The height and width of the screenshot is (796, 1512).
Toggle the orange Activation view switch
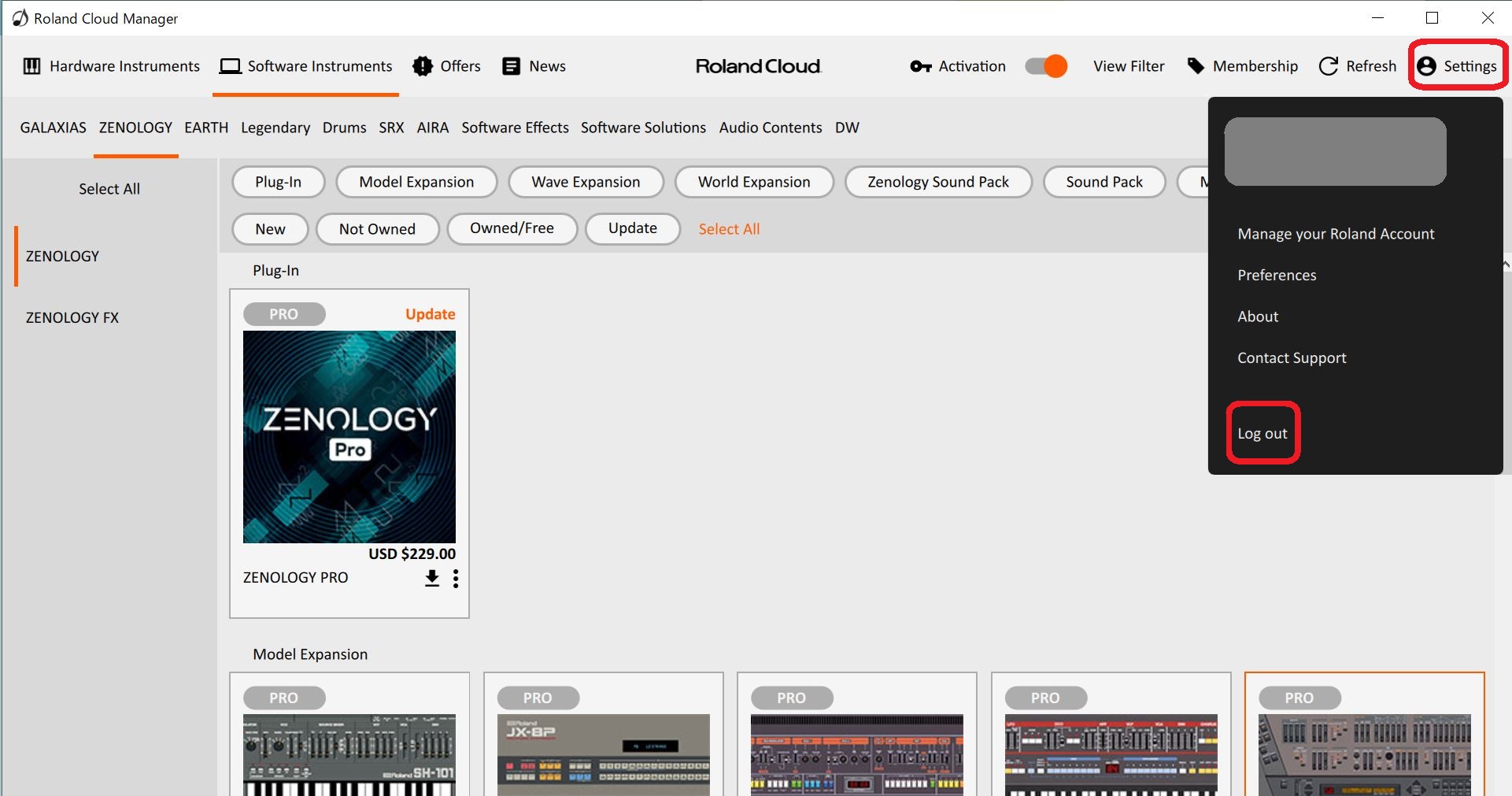click(x=1046, y=66)
